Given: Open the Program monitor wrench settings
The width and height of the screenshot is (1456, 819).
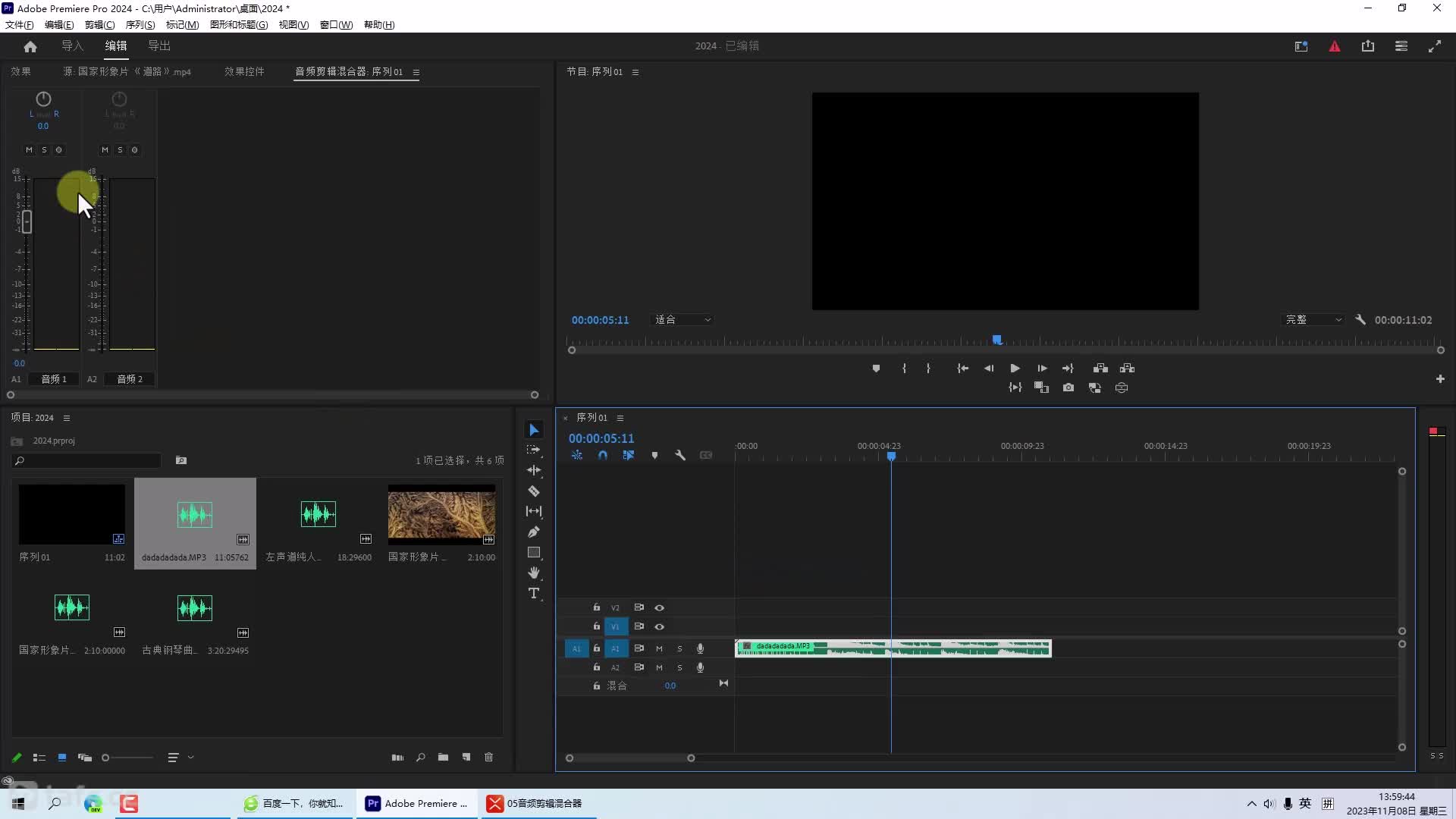Looking at the screenshot, I should pyautogui.click(x=1360, y=320).
